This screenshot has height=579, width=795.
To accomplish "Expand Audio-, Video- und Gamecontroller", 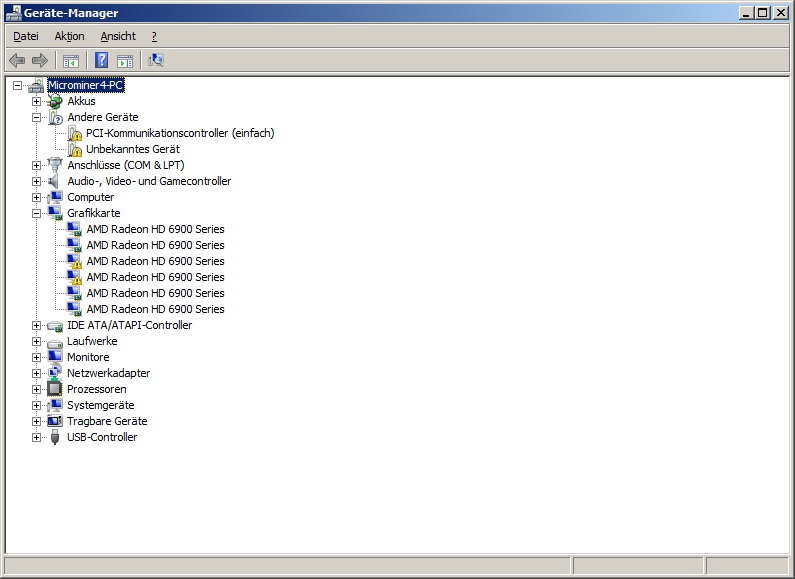I will [x=37, y=181].
